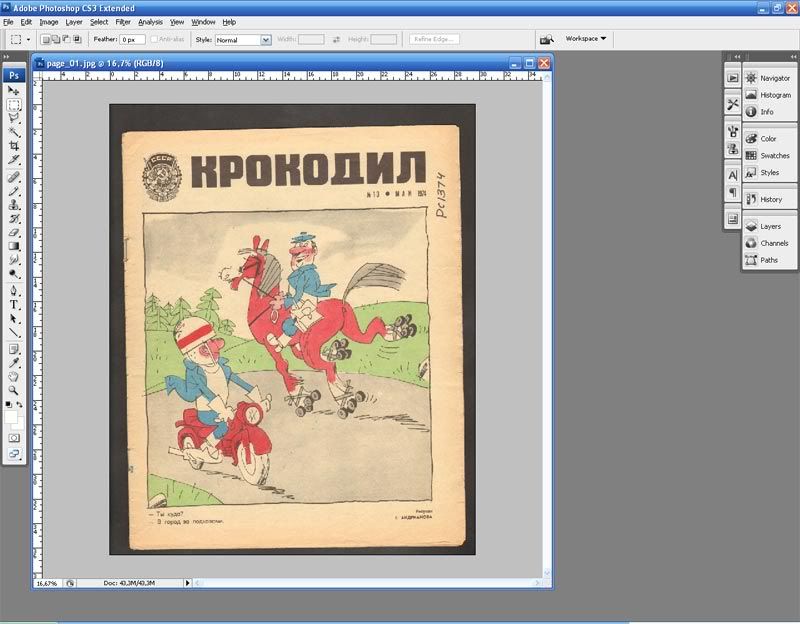Select the Pen tool
This screenshot has height=624, width=800.
click(x=14, y=291)
